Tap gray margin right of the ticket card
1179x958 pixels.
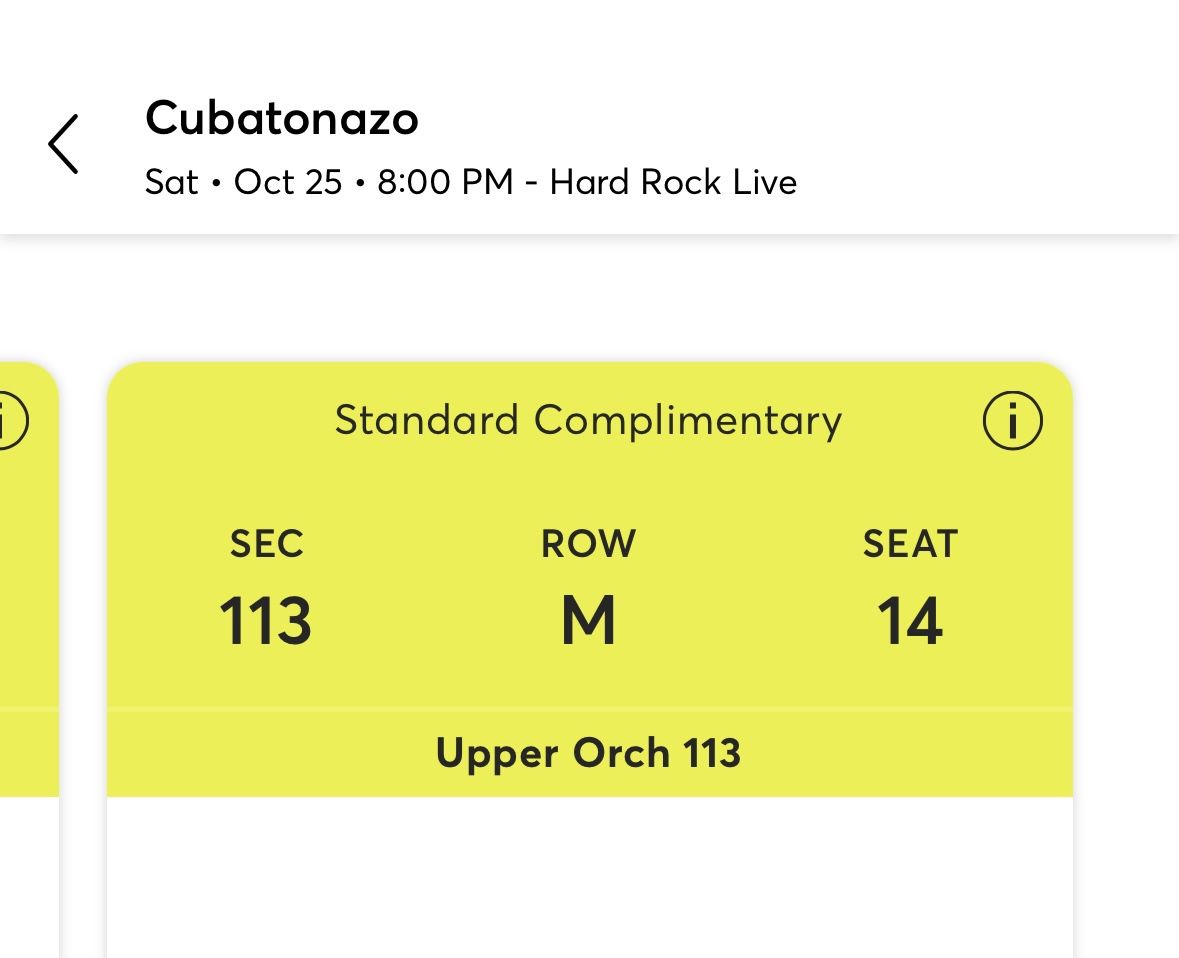(x=1128, y=600)
